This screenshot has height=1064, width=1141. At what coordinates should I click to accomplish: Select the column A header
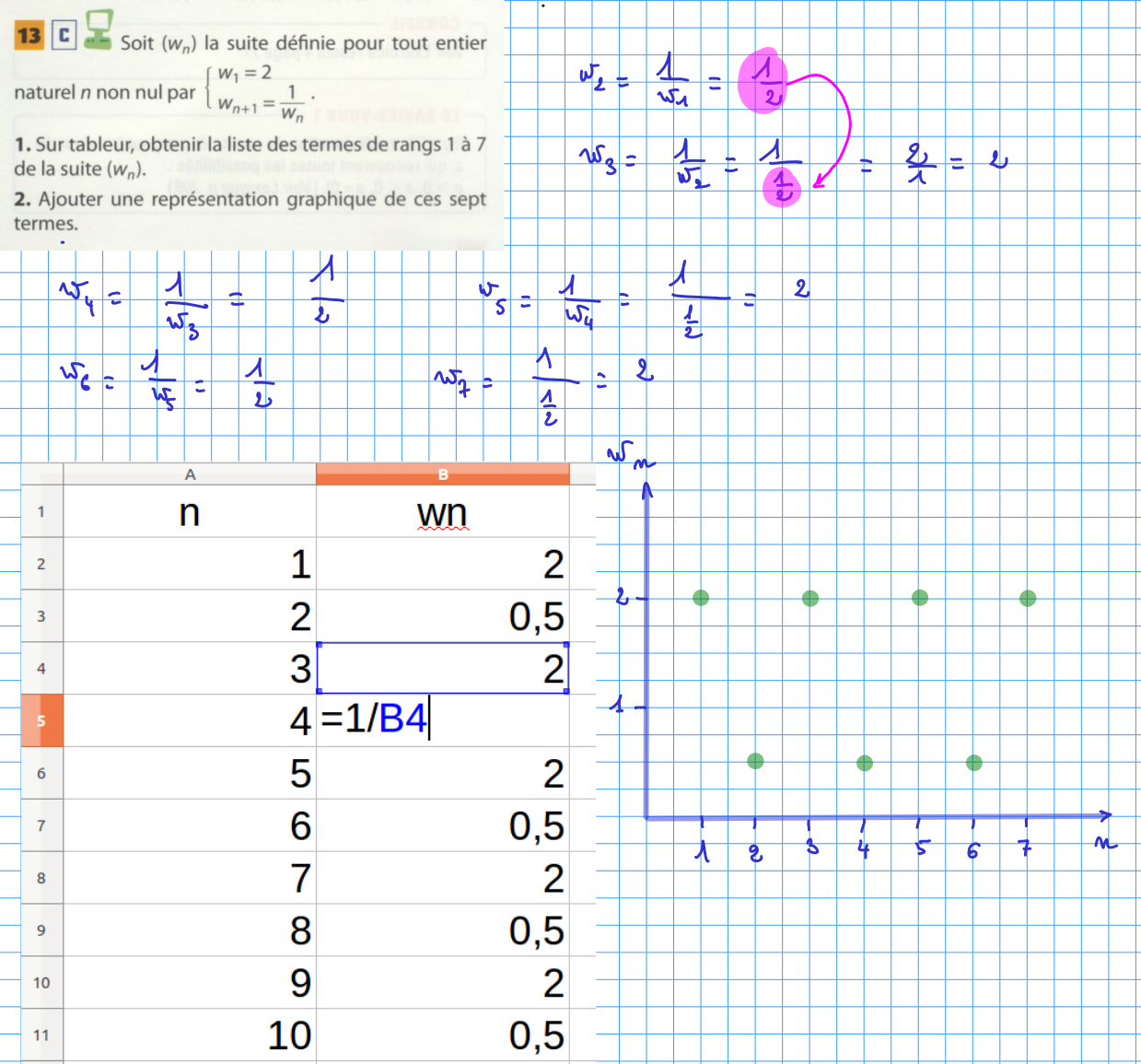(190, 474)
